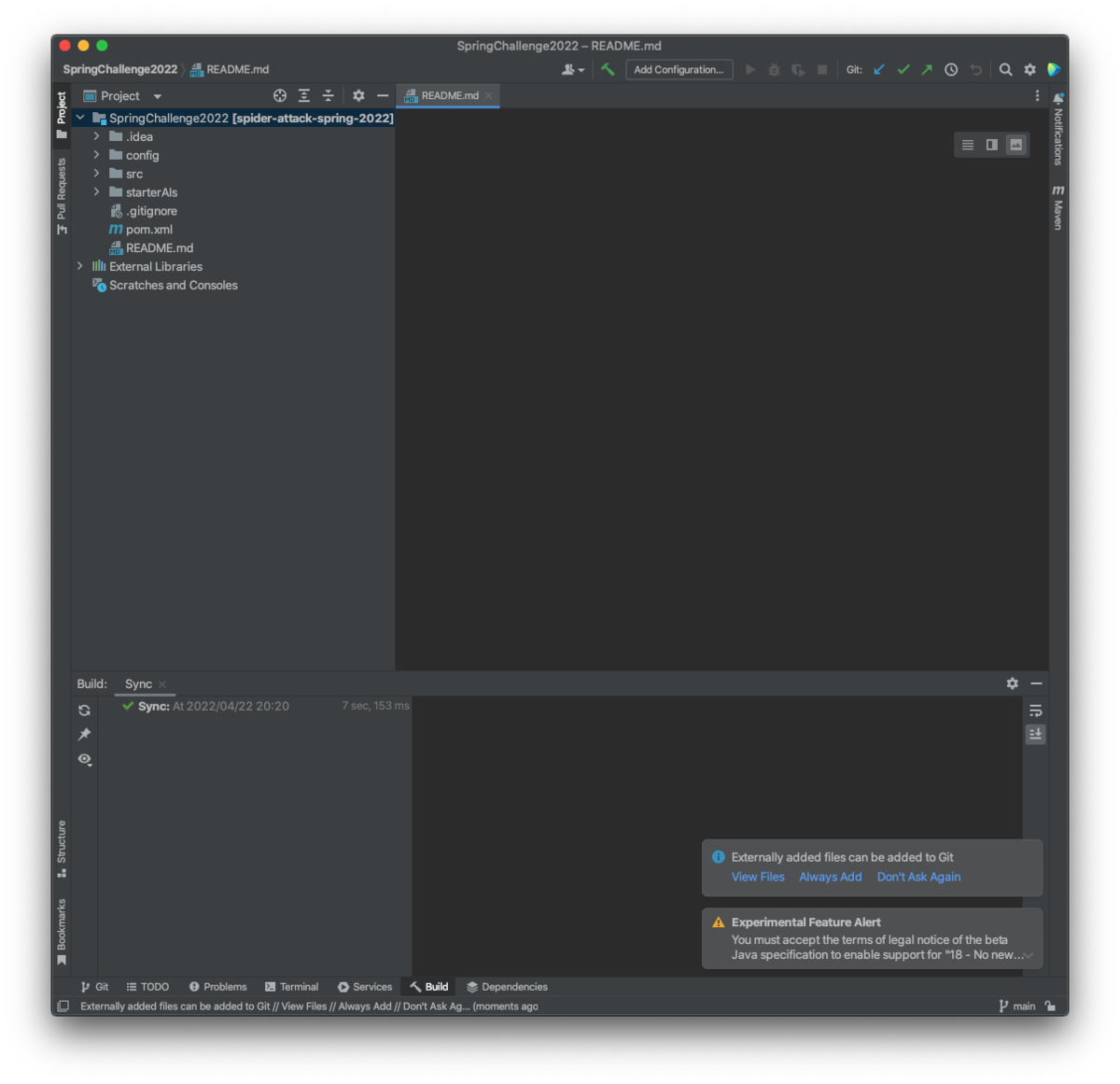
Task: Click the build hammer icon
Action: coord(607,69)
